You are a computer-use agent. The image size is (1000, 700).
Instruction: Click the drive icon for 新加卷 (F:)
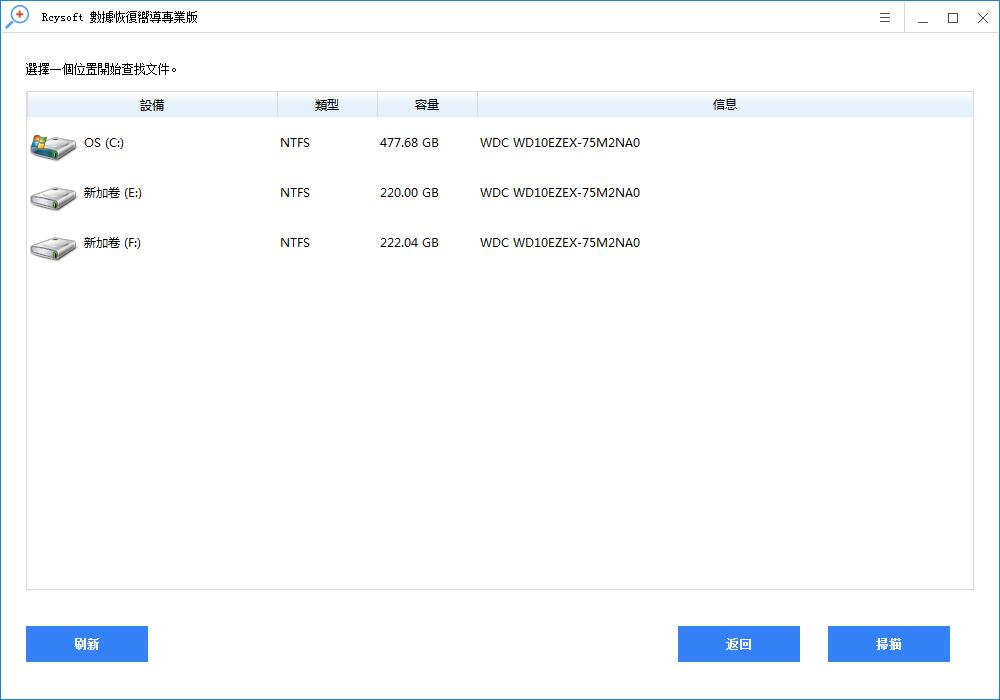(x=52, y=246)
